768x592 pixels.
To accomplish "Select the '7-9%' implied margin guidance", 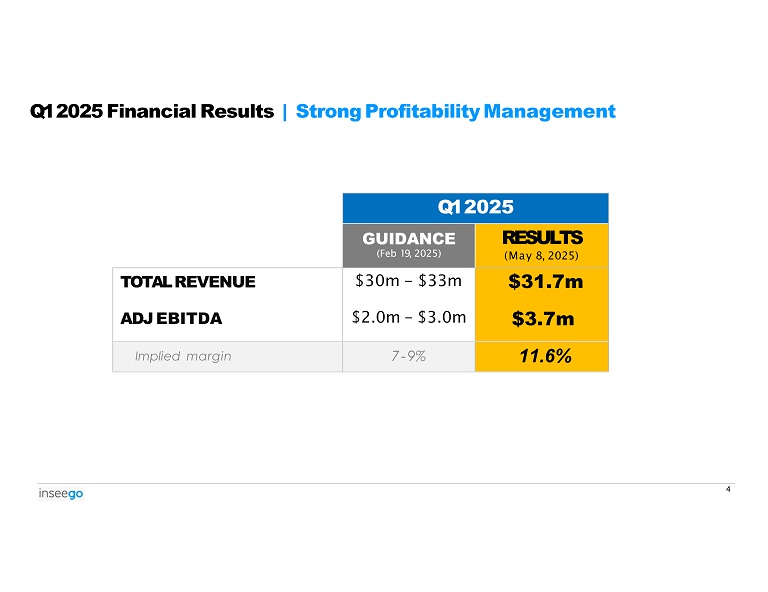I will point(407,356).
